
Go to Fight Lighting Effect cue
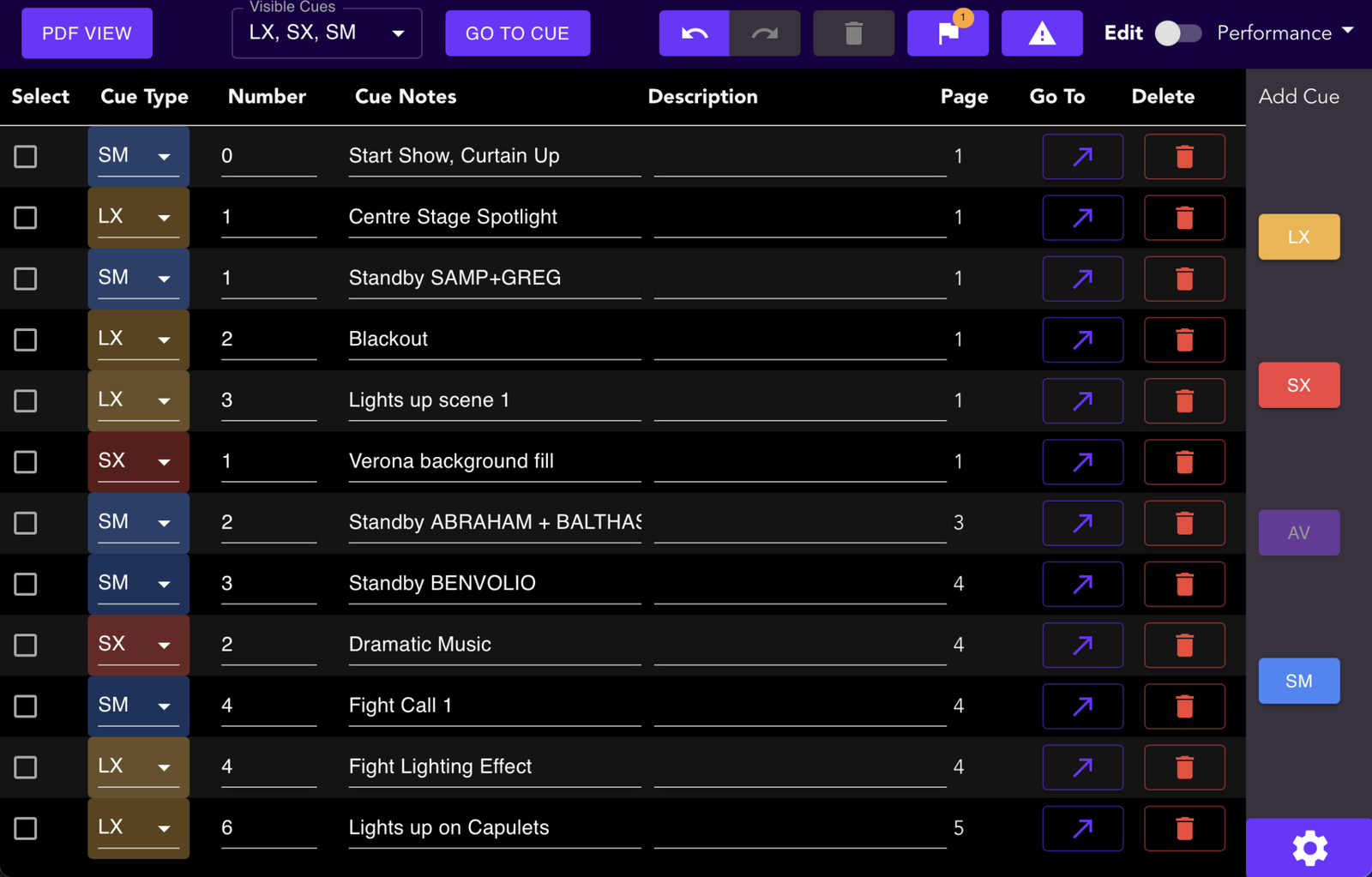[1083, 767]
